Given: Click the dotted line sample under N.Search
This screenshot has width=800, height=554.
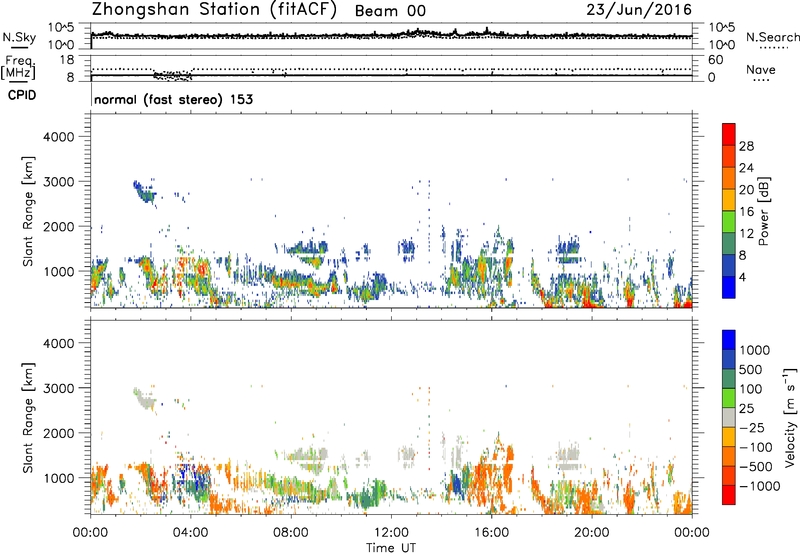Looking at the screenshot, I should (773, 48).
